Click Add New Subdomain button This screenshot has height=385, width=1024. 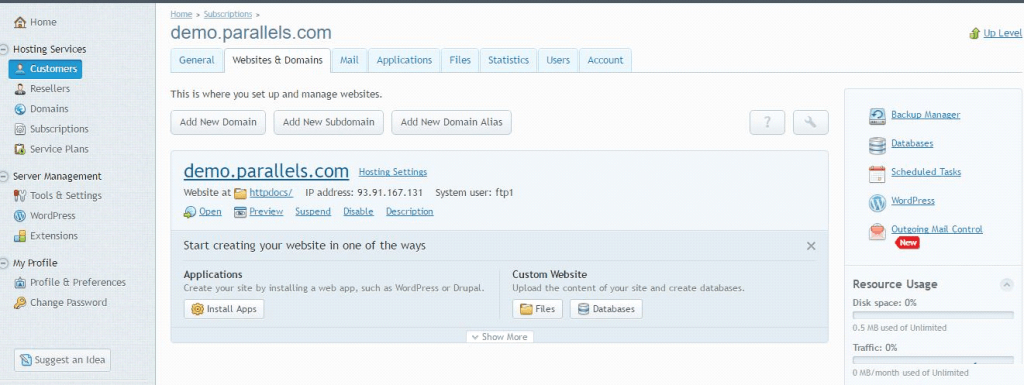pyautogui.click(x=328, y=123)
